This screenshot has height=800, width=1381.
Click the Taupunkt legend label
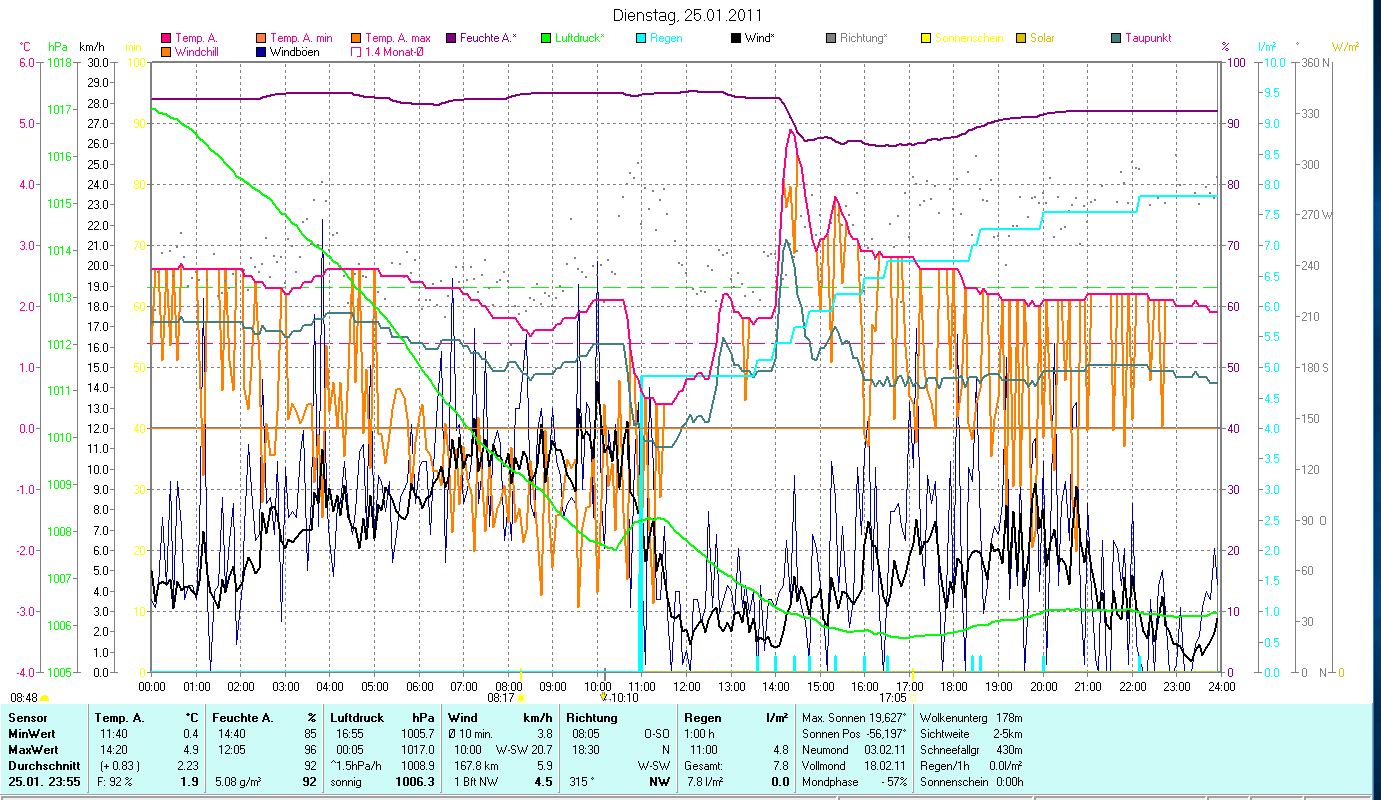coord(1148,38)
